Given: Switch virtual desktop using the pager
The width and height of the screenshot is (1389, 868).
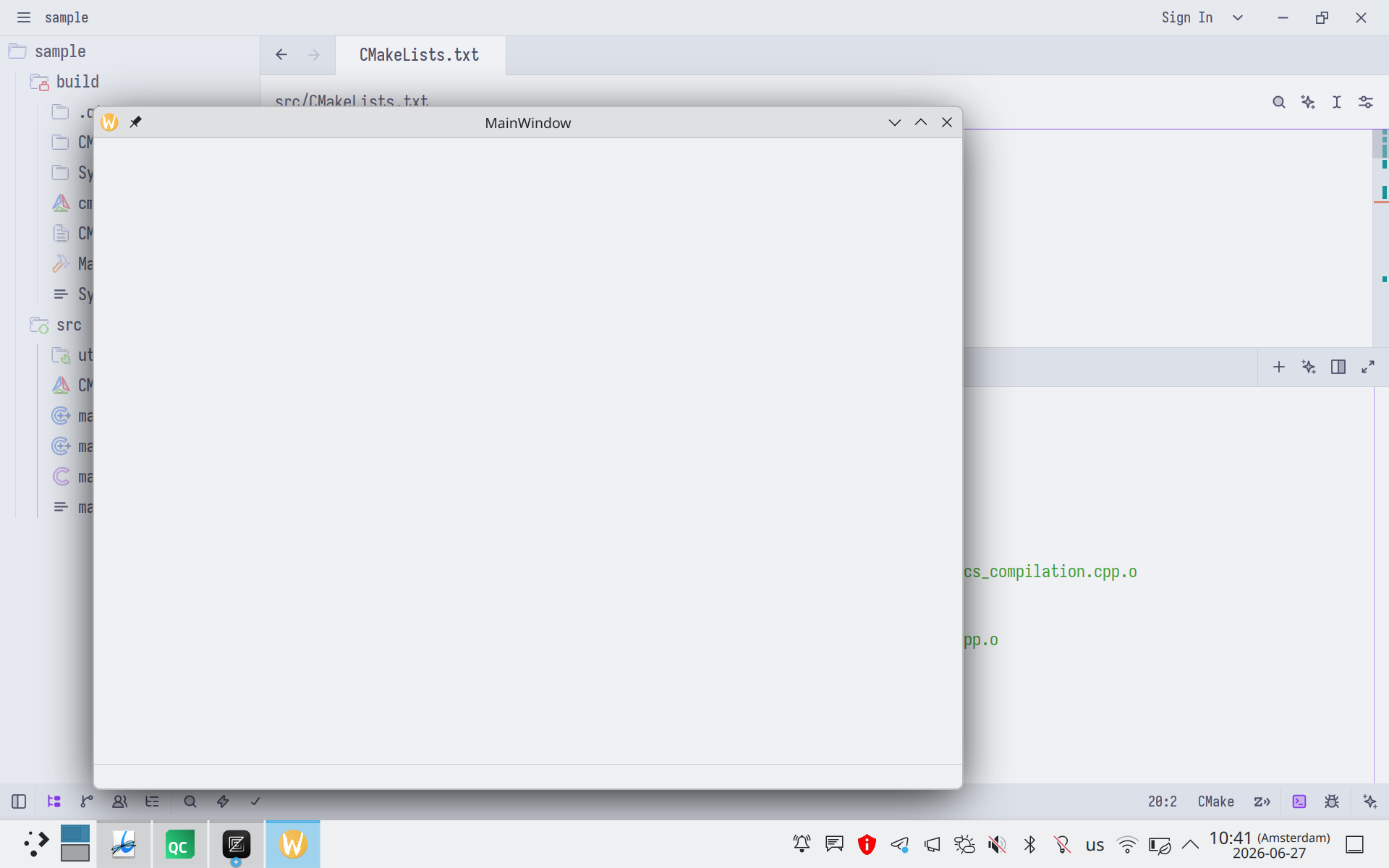Looking at the screenshot, I should point(75,844).
